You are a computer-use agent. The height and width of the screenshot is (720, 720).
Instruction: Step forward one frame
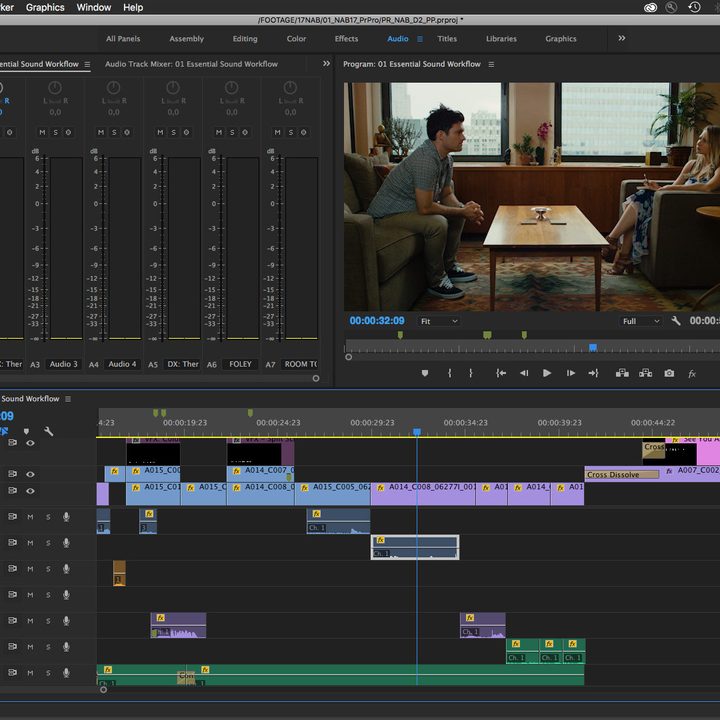[x=571, y=373]
